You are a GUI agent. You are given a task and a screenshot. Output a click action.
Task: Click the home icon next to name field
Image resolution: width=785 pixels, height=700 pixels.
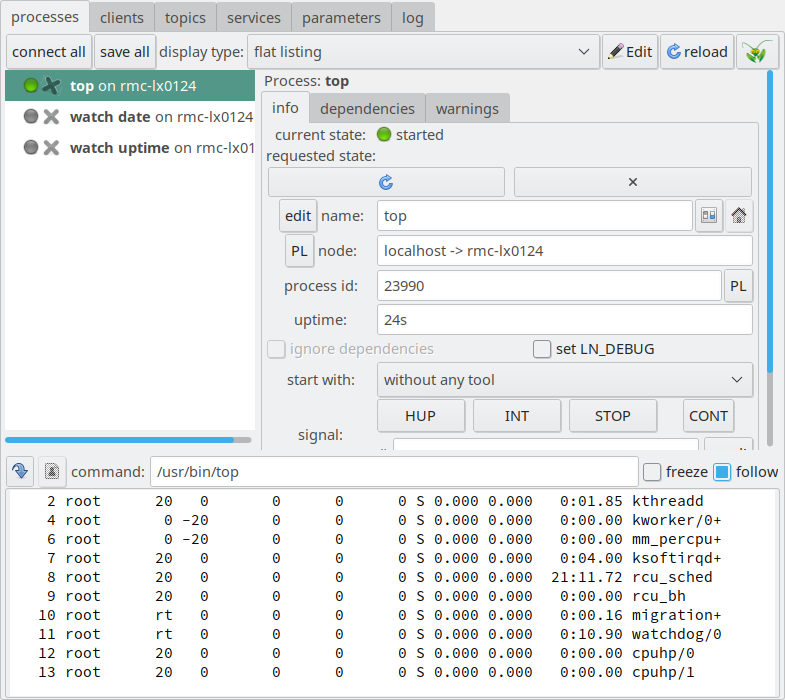(739, 216)
